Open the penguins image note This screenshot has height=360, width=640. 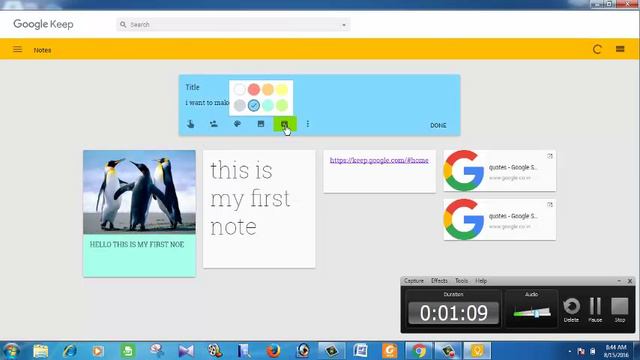pos(139,192)
